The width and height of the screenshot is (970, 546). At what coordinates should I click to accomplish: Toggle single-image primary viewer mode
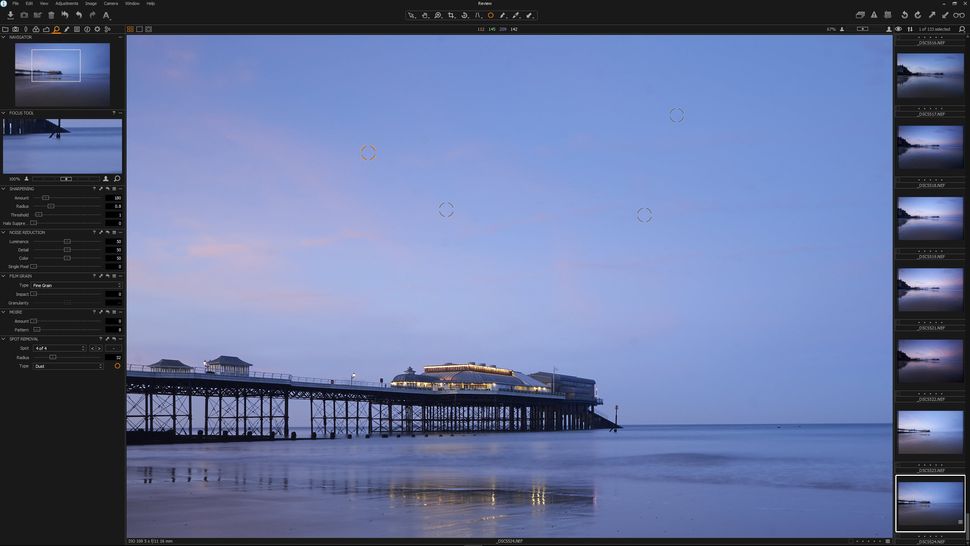pyautogui.click(x=139, y=29)
